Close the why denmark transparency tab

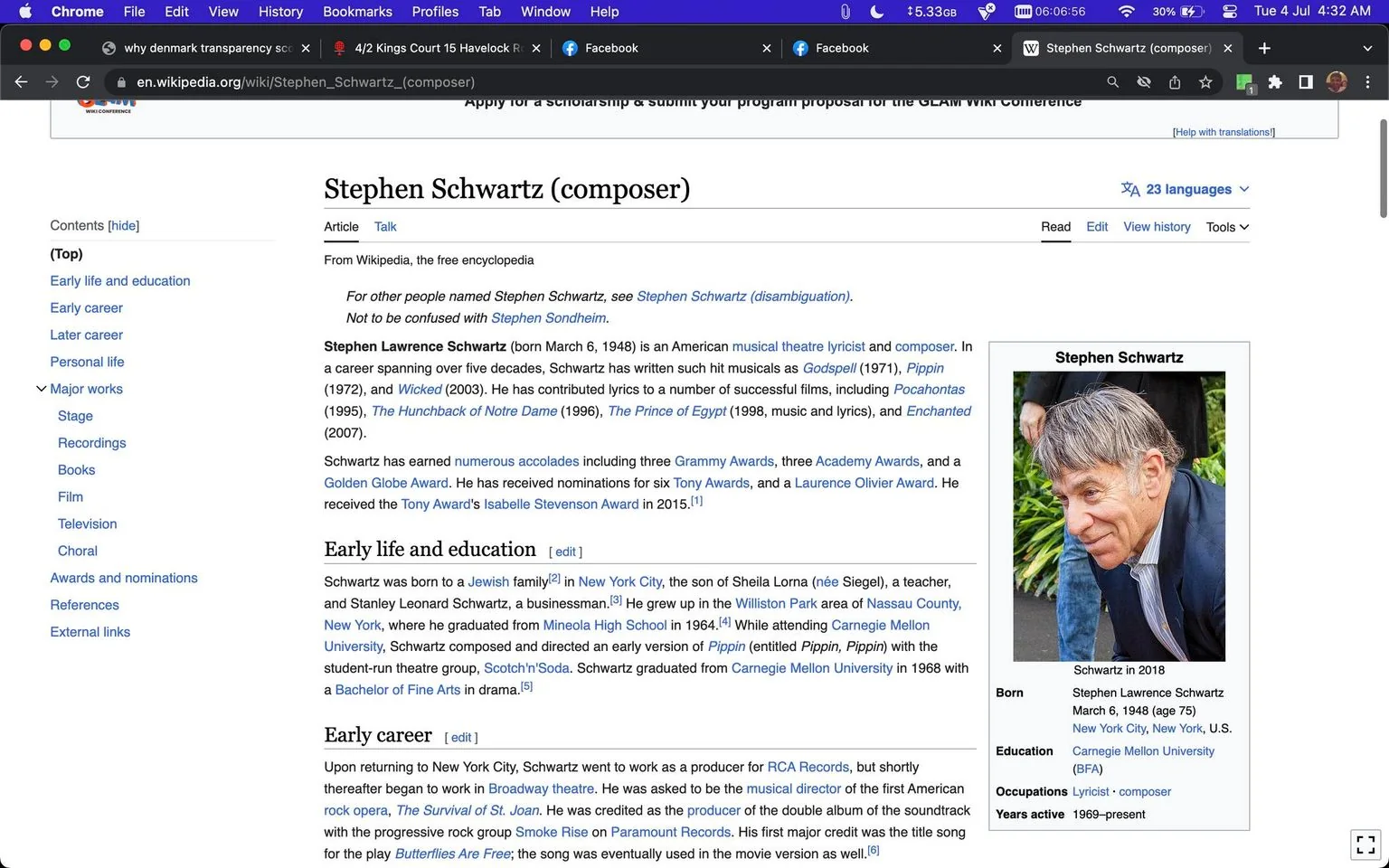pos(306,48)
